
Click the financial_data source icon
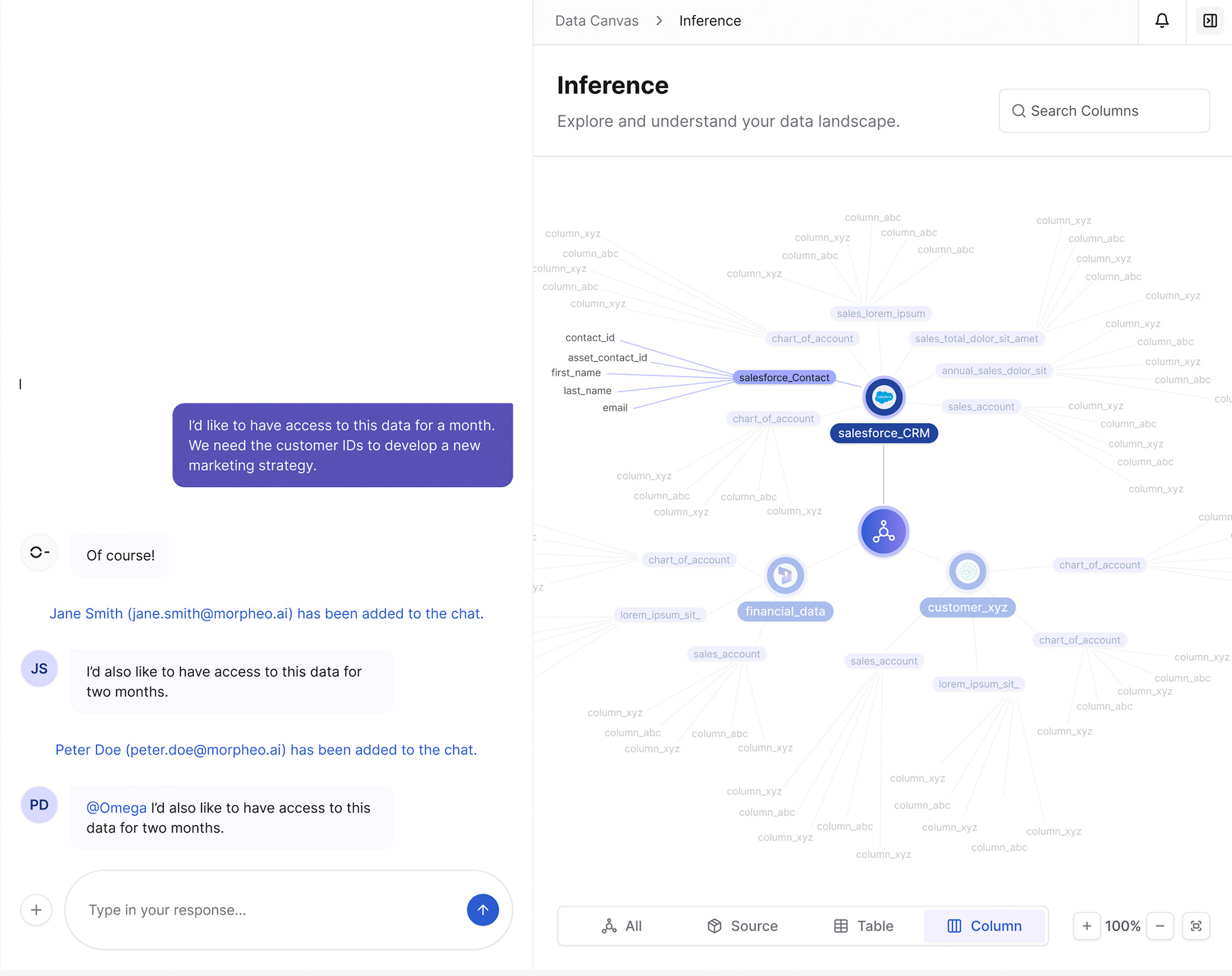[x=785, y=575]
